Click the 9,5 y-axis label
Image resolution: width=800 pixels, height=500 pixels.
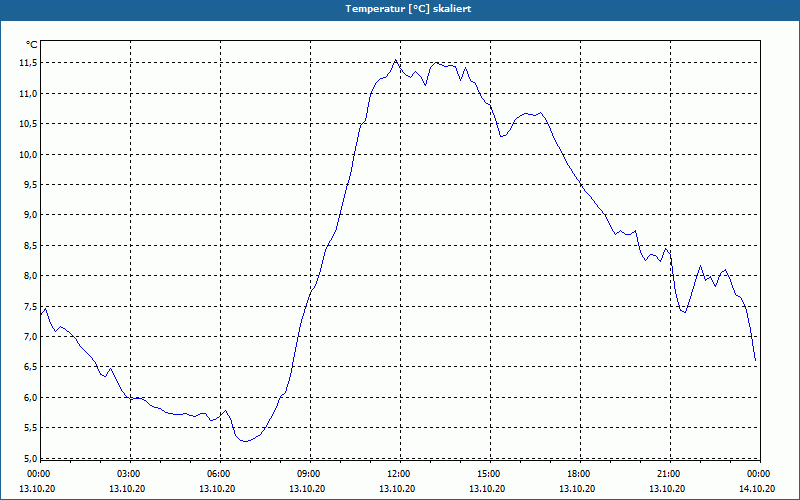pos(30,184)
